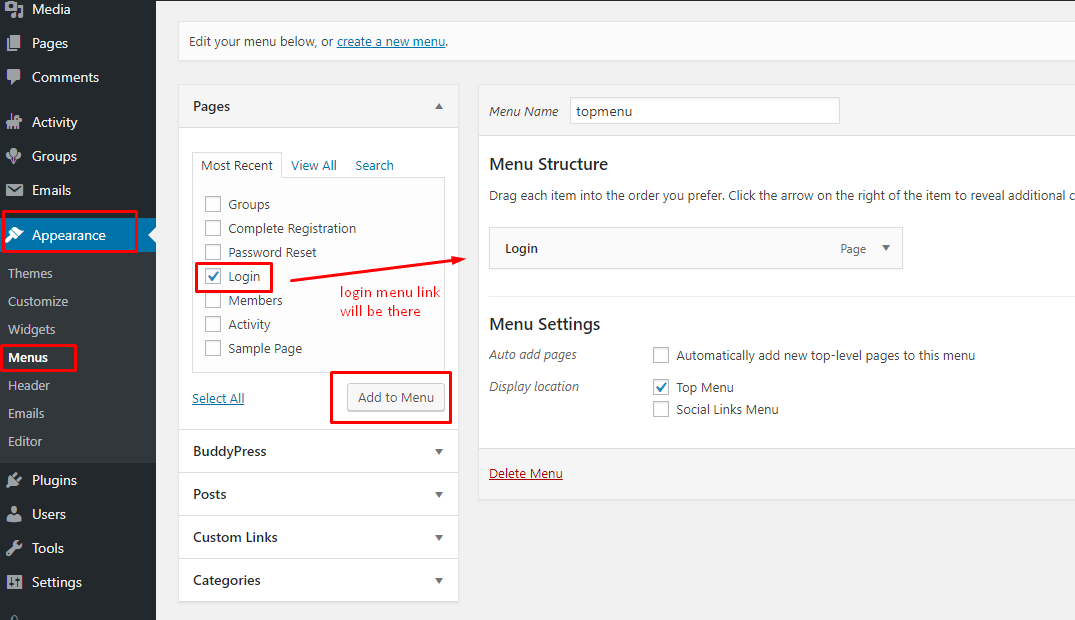Click the create a new menu link

click(391, 42)
